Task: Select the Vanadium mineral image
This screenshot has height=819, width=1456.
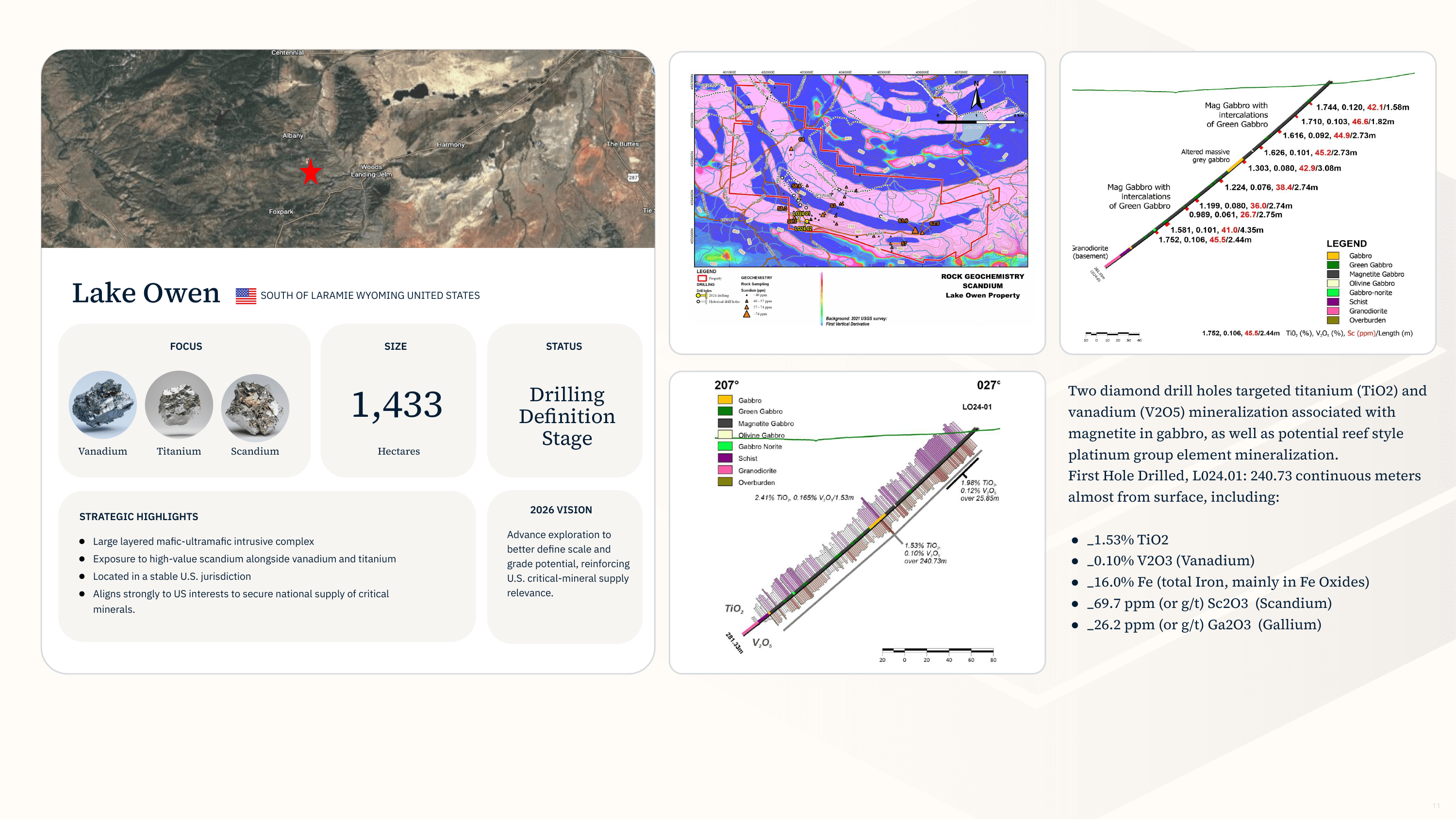Action: (102, 405)
